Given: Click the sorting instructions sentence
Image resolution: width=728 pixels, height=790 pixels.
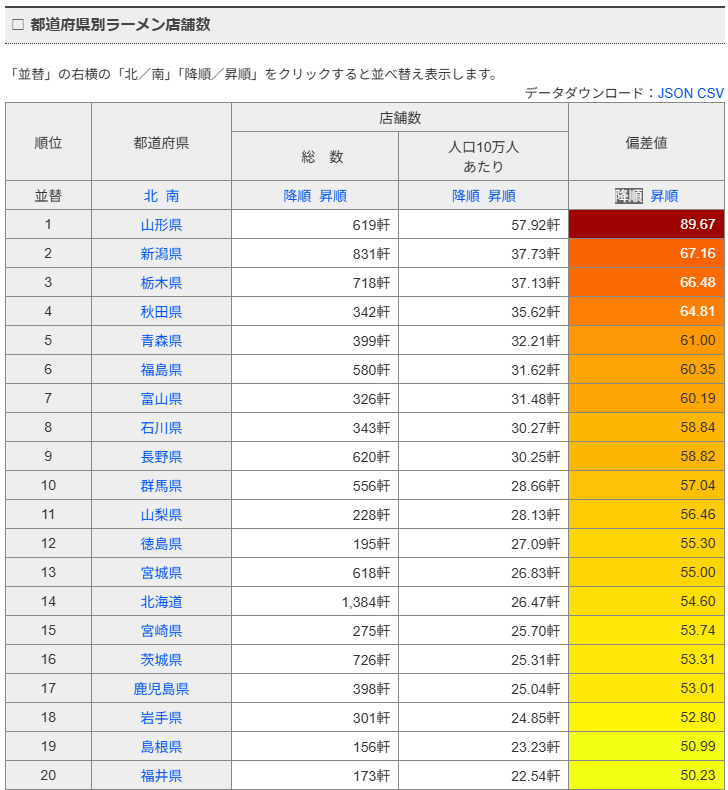Looking at the screenshot, I should pos(255,74).
